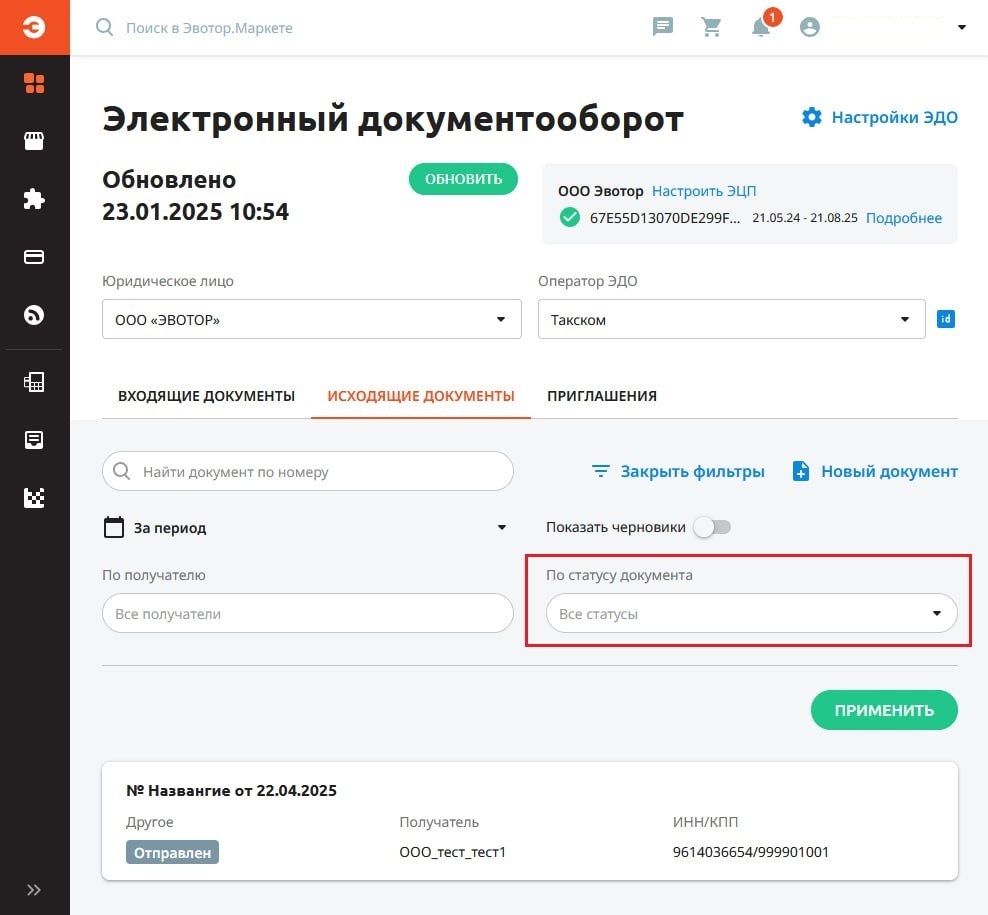Click the Evotor logo in the corner
Viewport: 988px width, 915px height.
point(34,27)
